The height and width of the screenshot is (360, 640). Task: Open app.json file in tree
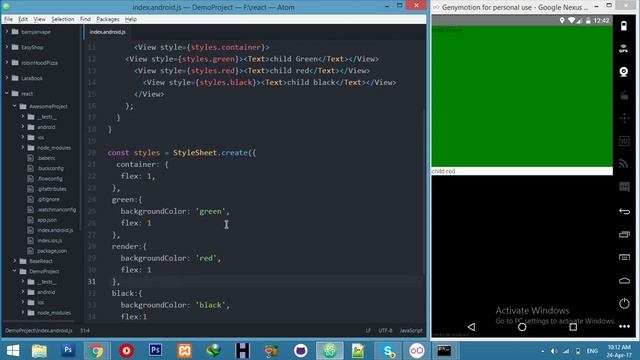[x=47, y=220]
